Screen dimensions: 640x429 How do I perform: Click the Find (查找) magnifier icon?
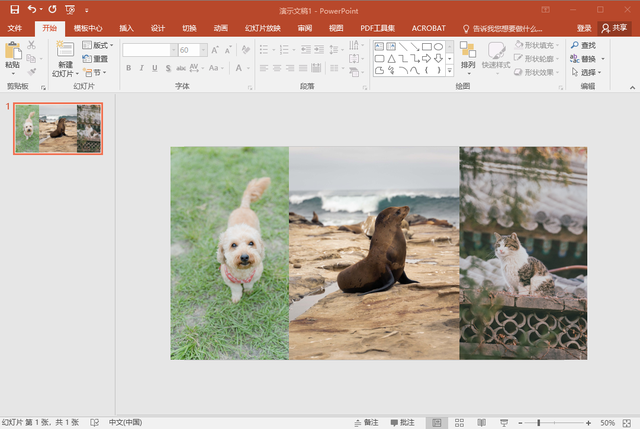575,46
